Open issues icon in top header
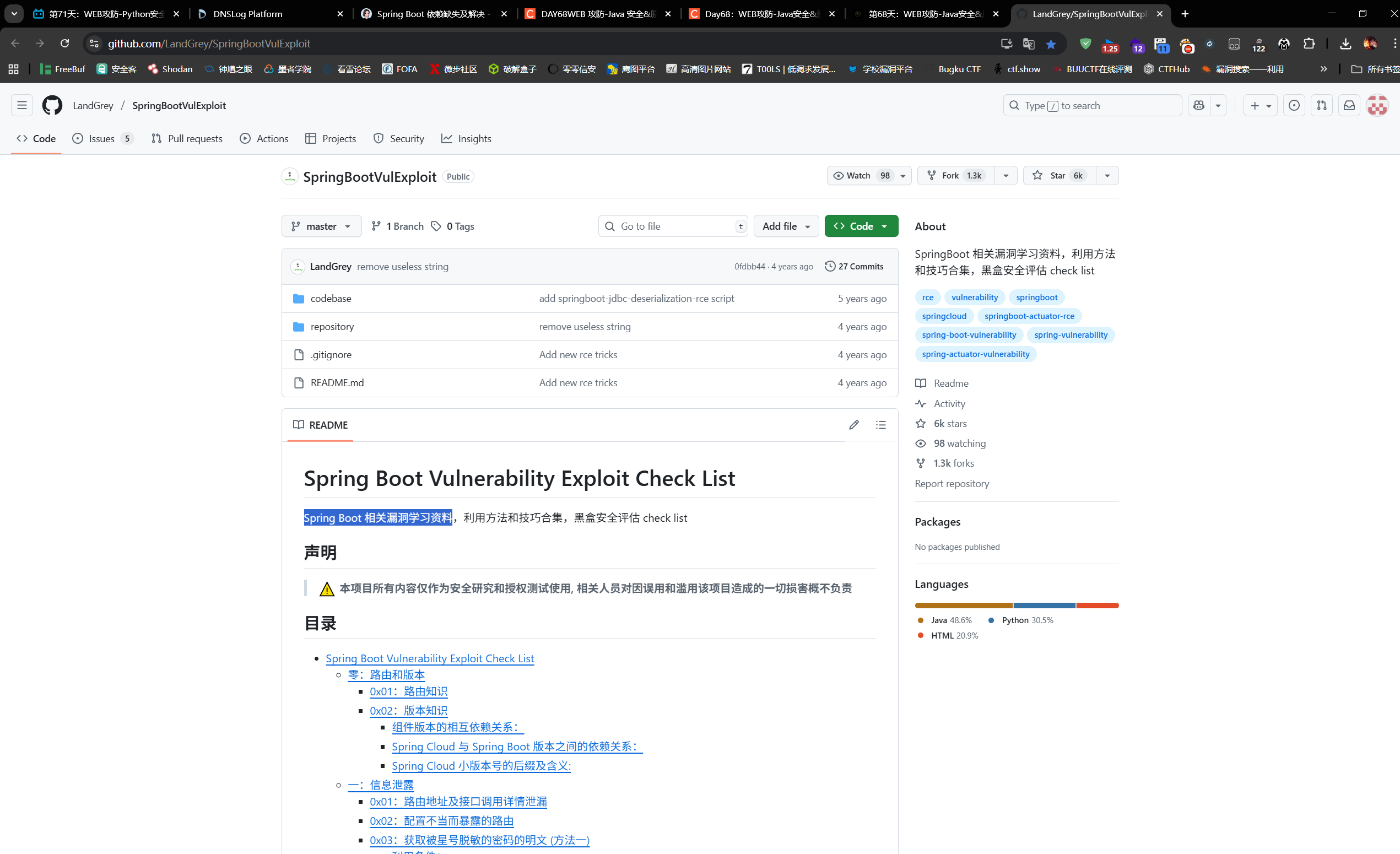Image resolution: width=1400 pixels, height=854 pixels. (1294, 105)
